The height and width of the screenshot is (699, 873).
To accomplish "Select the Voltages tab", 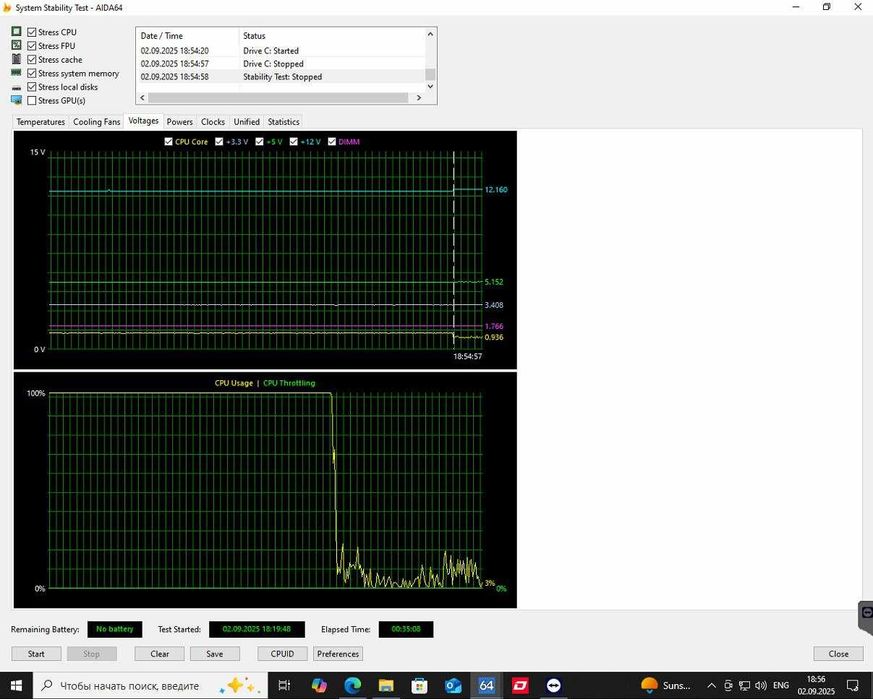I will click(x=143, y=121).
